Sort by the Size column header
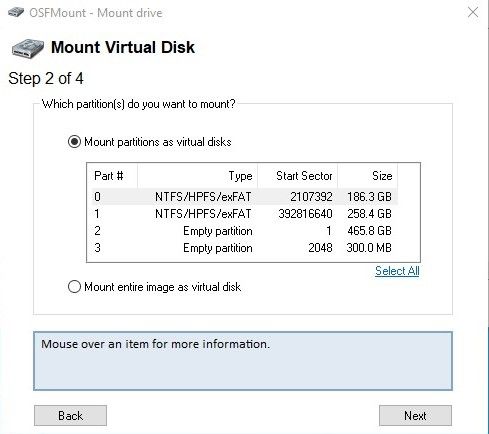 [x=367, y=176]
